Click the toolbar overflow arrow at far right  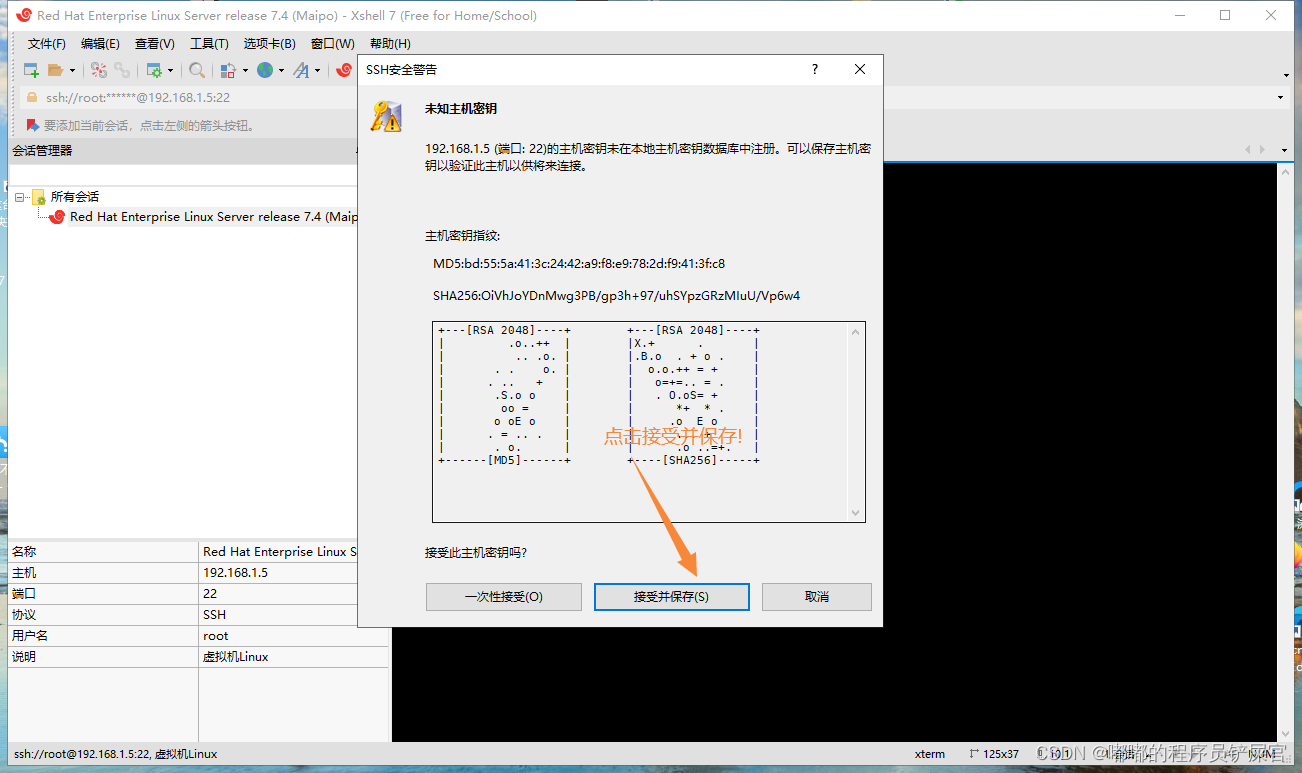point(1286,75)
